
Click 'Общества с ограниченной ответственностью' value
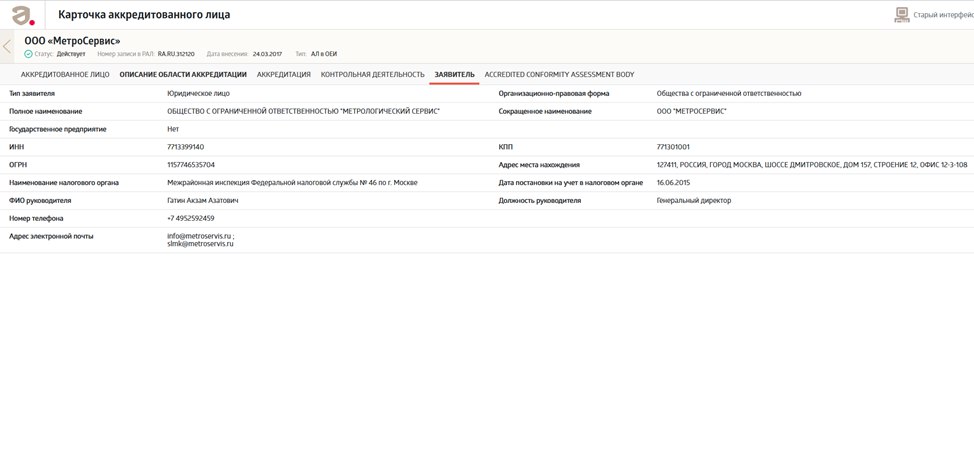pyautogui.click(x=729, y=94)
